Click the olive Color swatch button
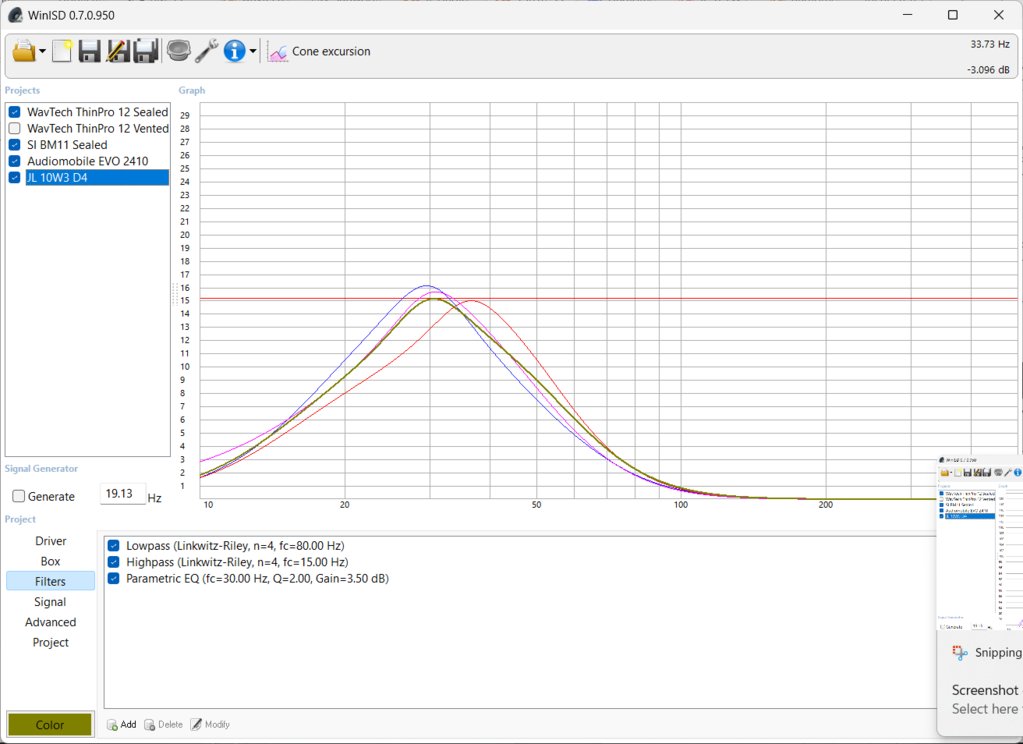The image size is (1023, 744). coord(50,724)
